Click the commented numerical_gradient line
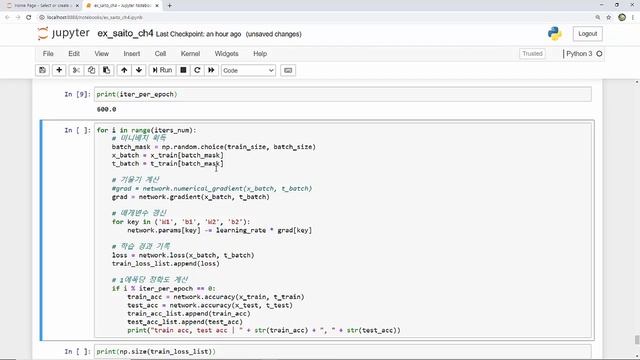The height and width of the screenshot is (360, 640). click(x=212, y=189)
